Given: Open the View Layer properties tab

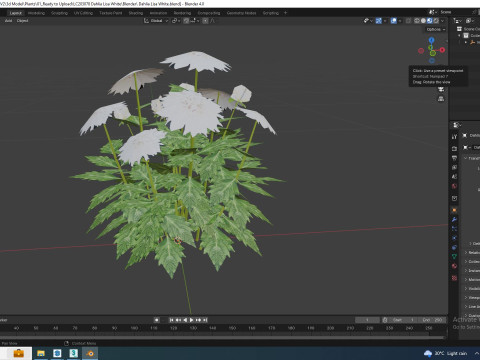Looking at the screenshot, I should coord(454,167).
